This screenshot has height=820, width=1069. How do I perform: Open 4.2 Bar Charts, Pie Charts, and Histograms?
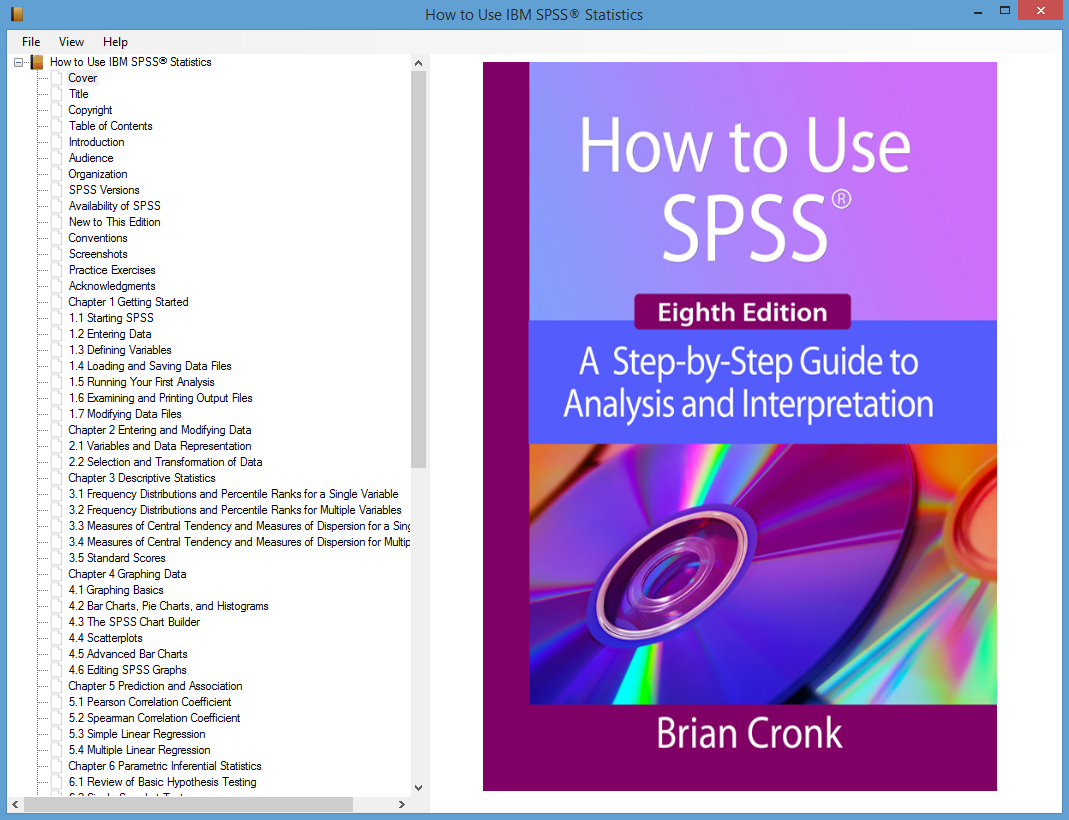168,606
